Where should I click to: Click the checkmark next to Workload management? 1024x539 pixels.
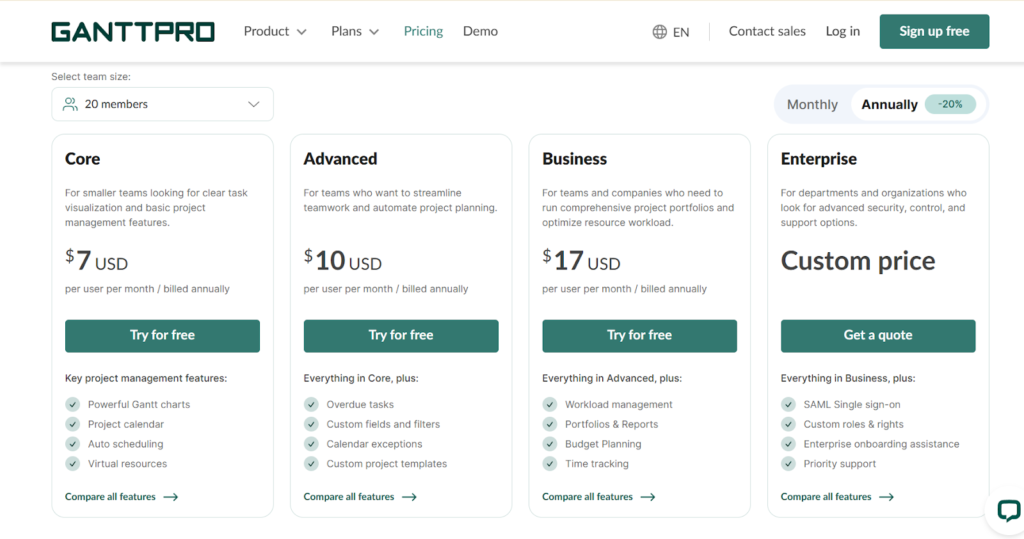[x=550, y=404]
